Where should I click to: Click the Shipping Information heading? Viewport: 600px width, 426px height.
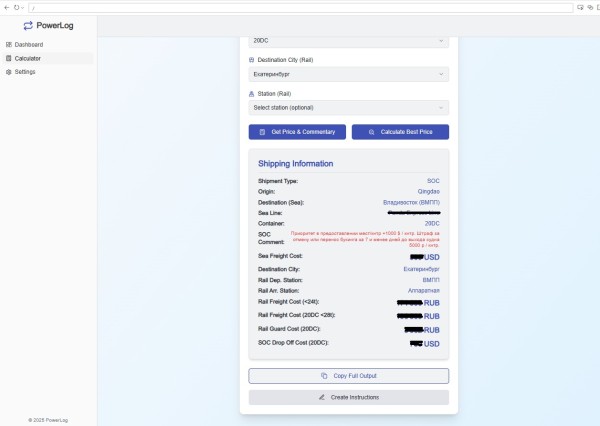tap(295, 164)
